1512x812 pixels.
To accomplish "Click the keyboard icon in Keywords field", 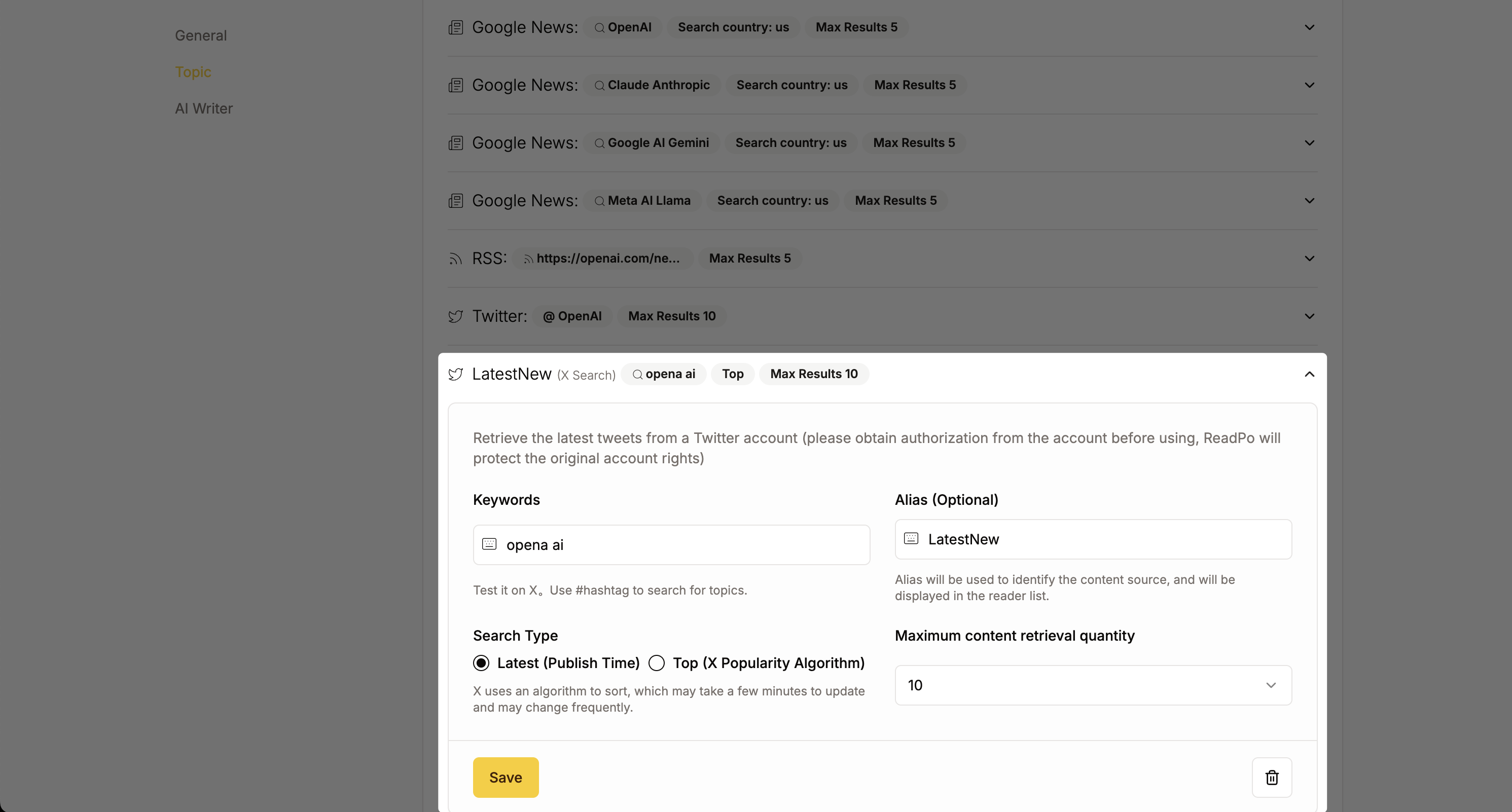I will click(489, 544).
